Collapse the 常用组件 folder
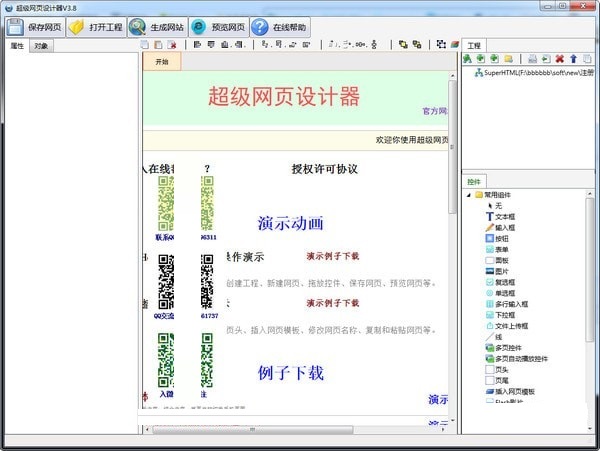The width and height of the screenshot is (600, 451). pos(468,194)
